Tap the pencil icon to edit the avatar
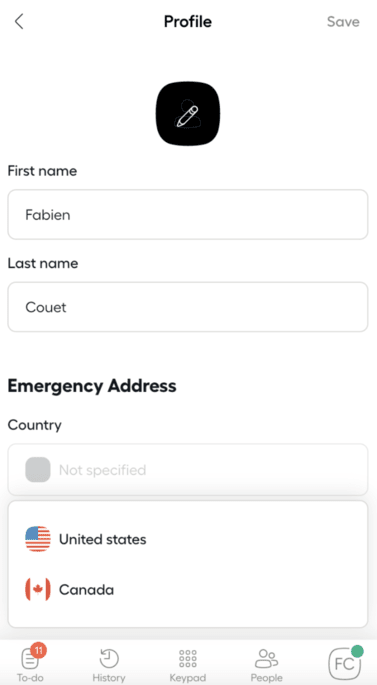Viewport: 377px width, 685px height. [x=188, y=115]
